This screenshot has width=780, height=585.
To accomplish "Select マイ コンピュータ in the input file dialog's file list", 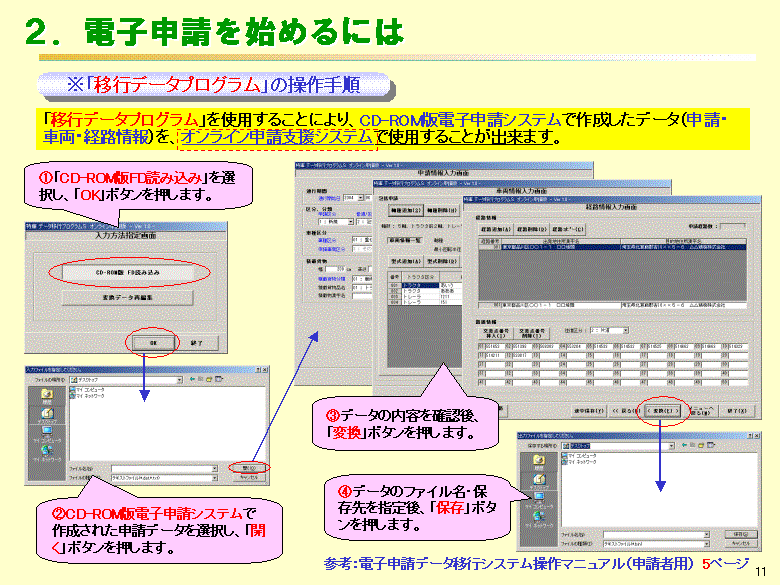I will [x=88, y=390].
